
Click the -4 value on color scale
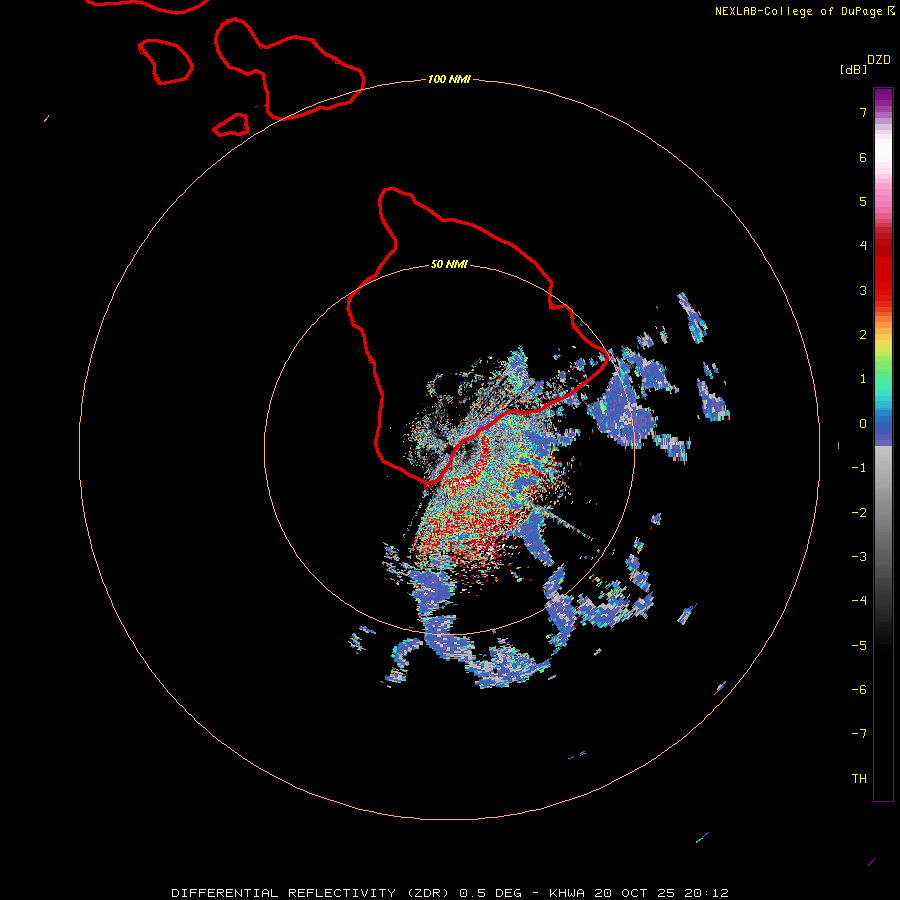[x=859, y=601]
